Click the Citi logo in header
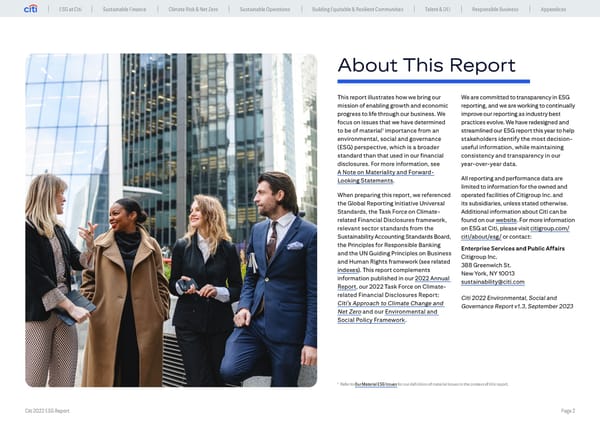The height and width of the screenshot is (425, 600). click(31, 10)
